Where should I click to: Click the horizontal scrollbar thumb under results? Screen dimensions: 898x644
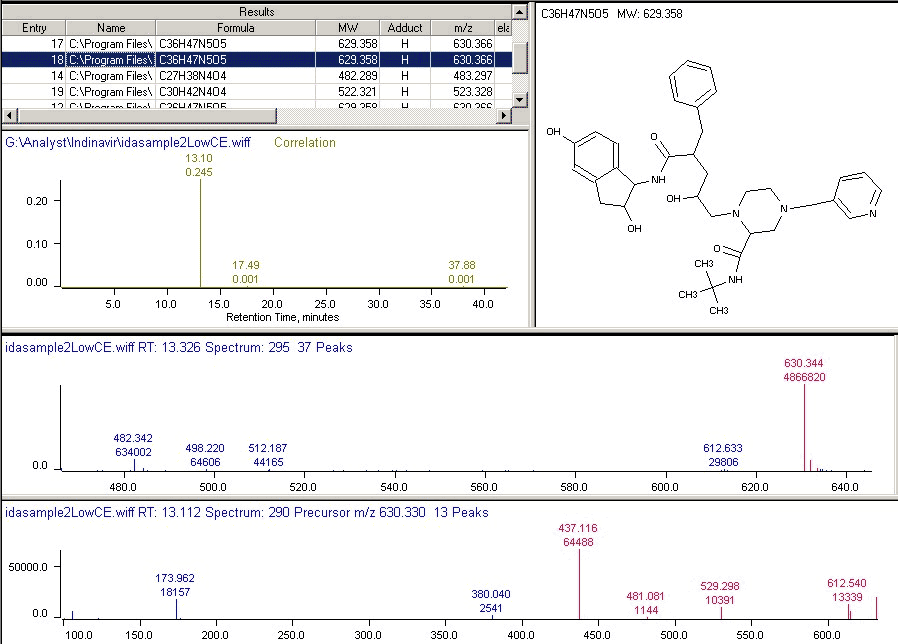pos(147,116)
